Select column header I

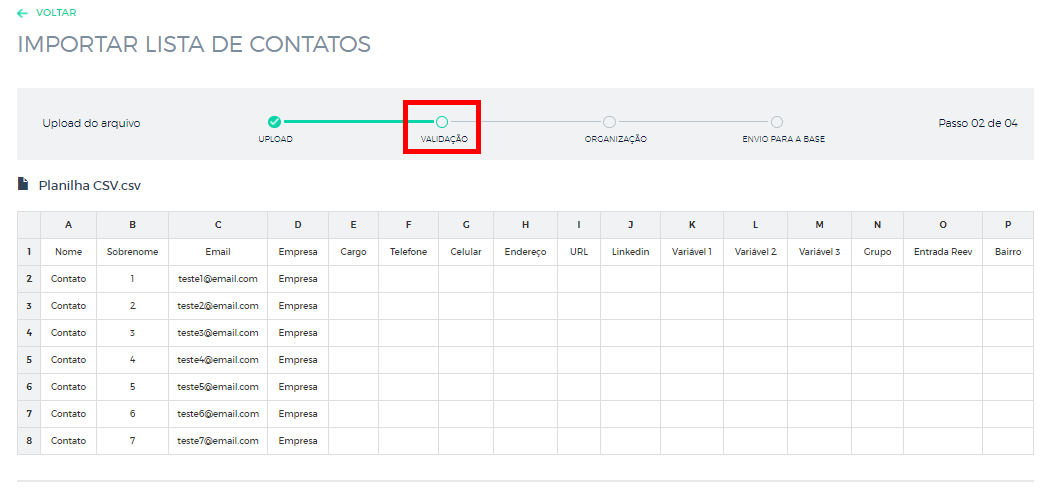click(579, 225)
